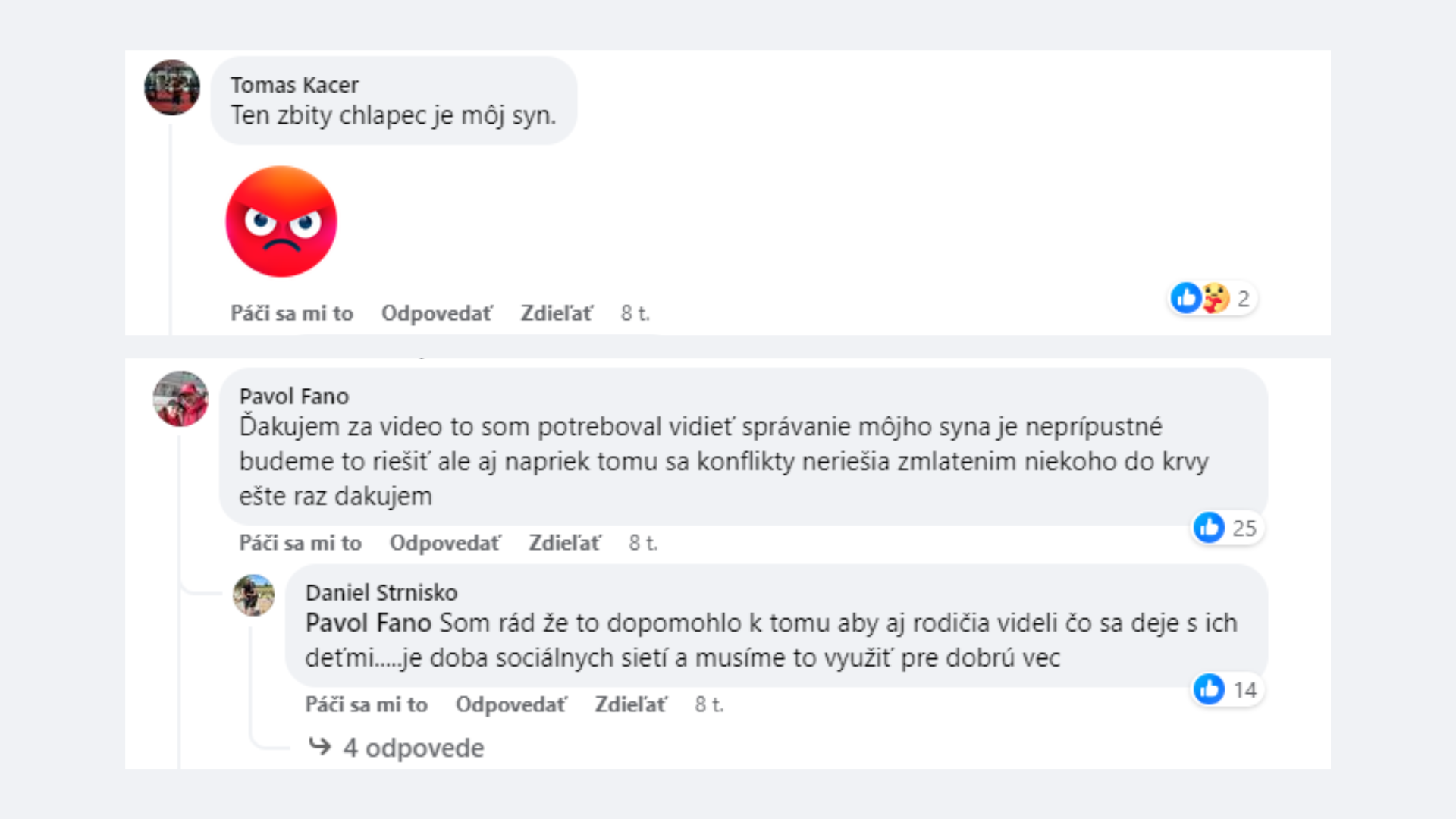View the 25 likes on Pavol Fano's comment
Screen dimensions: 1456x819
[1225, 528]
